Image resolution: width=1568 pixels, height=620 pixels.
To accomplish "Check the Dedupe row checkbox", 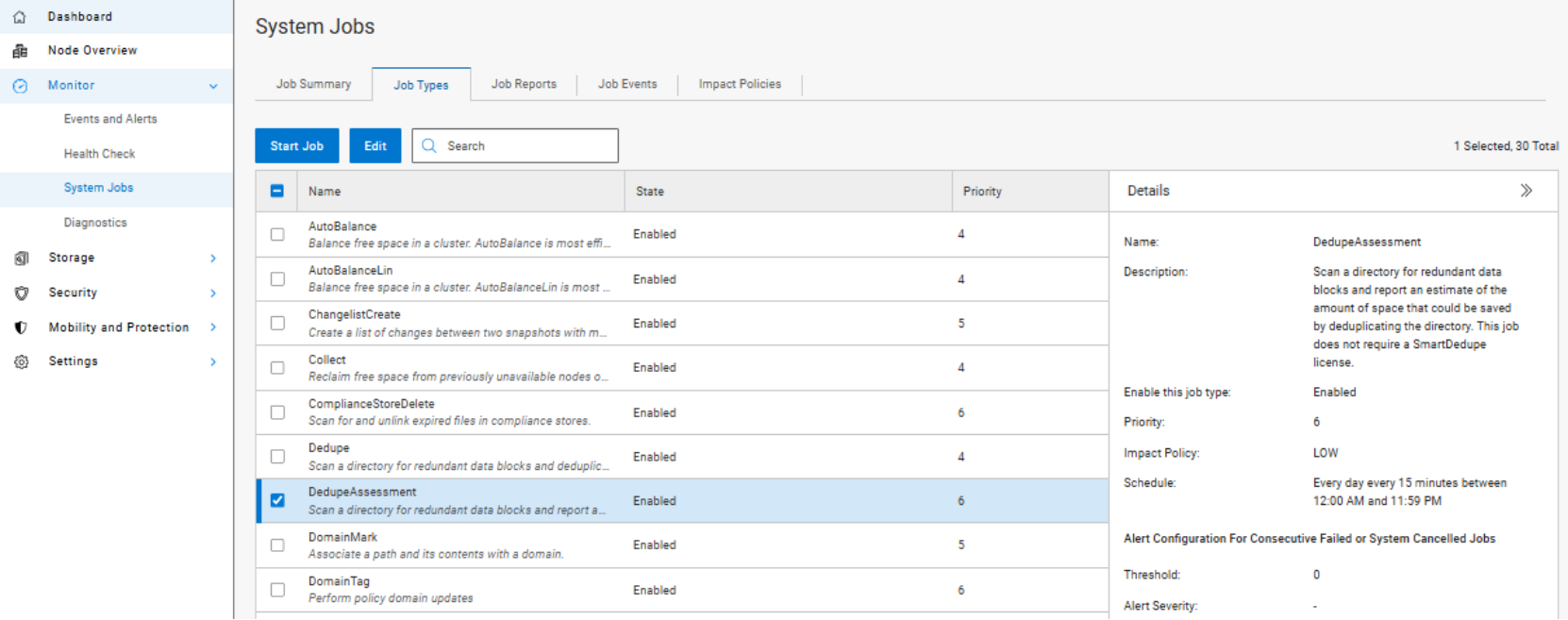I will click(277, 457).
